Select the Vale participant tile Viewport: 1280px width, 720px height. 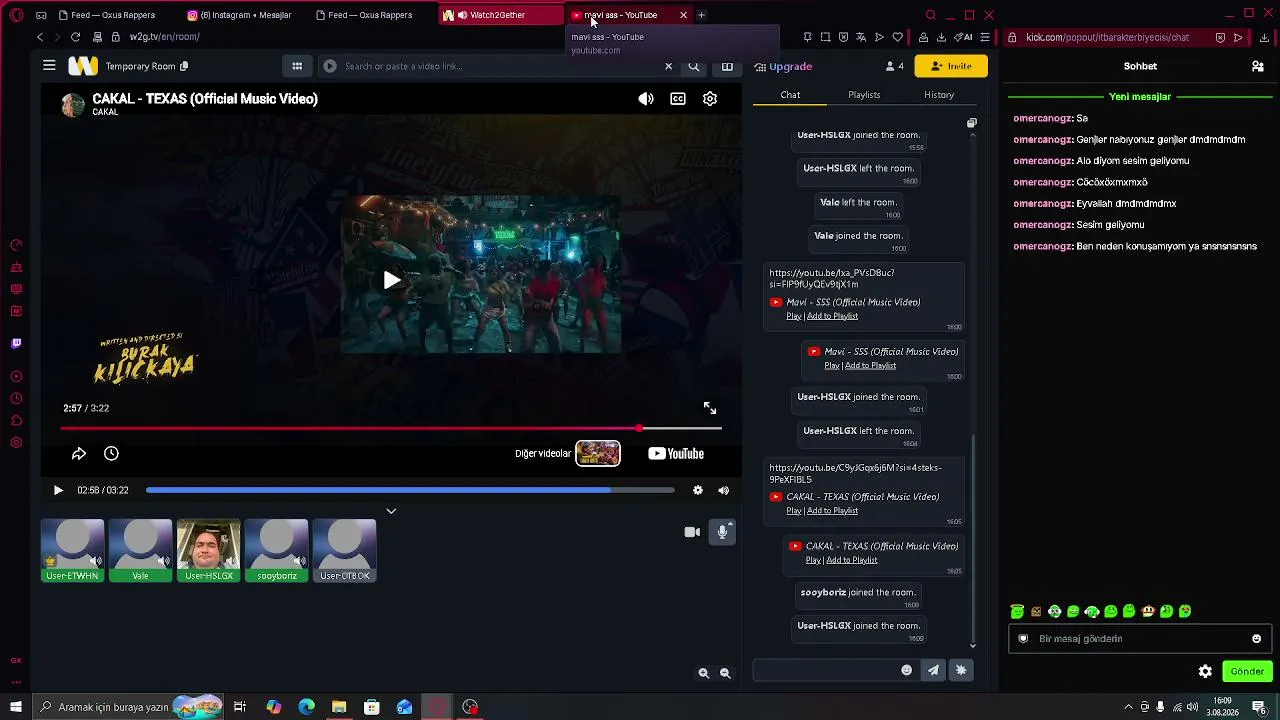tap(140, 550)
